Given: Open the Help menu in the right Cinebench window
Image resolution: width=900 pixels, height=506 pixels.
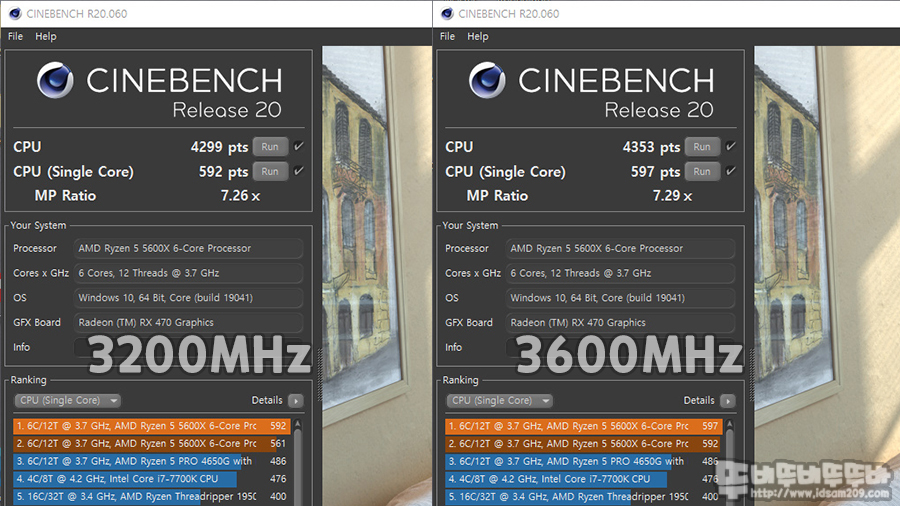Looking at the screenshot, I should pos(478,36).
